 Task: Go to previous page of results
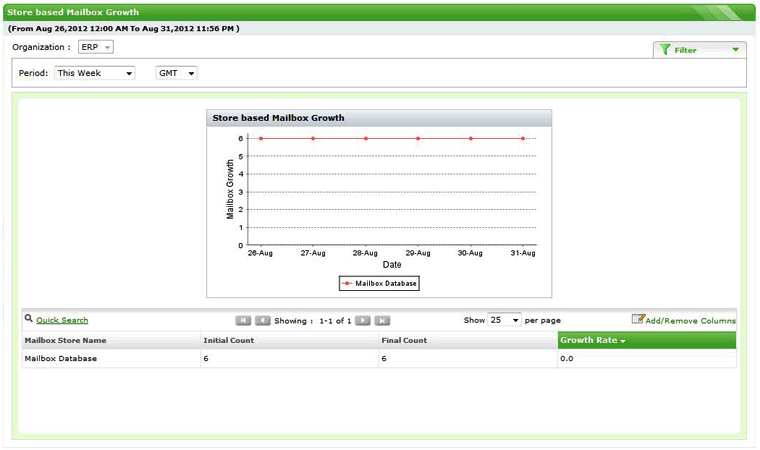[x=262, y=321]
